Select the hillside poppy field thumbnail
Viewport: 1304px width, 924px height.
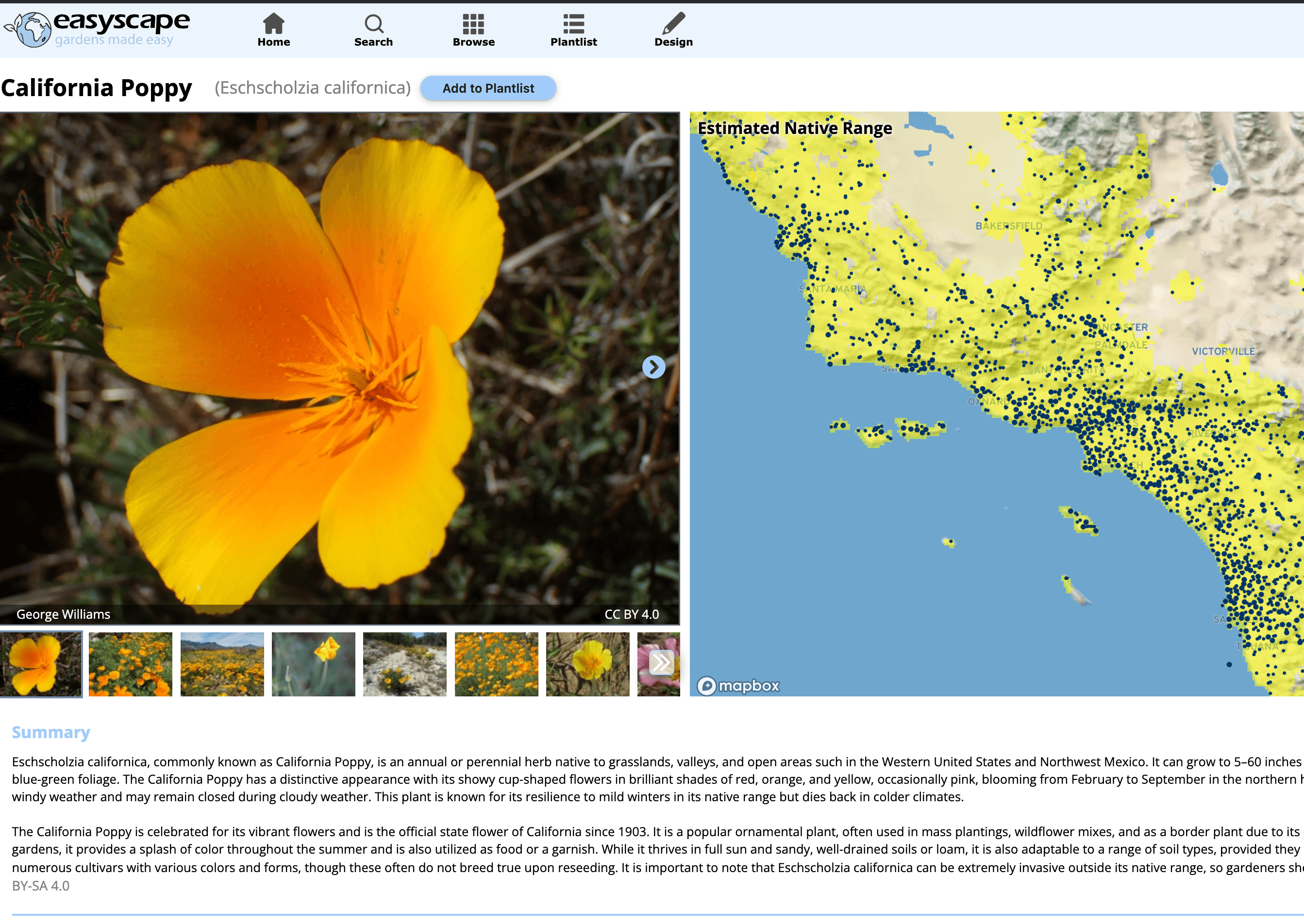222,664
